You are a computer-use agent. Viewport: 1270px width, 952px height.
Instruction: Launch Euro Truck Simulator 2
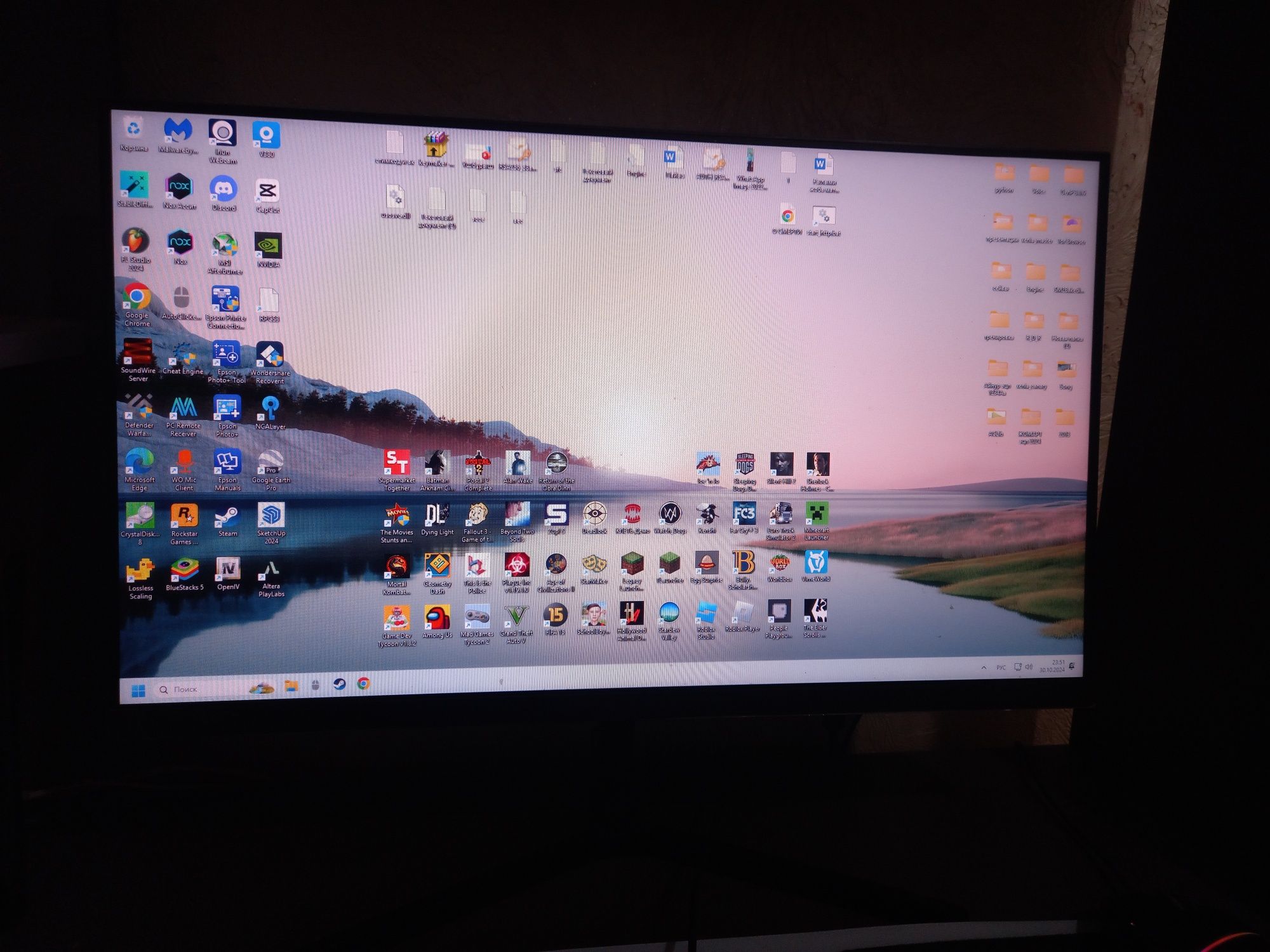pyautogui.click(x=780, y=521)
